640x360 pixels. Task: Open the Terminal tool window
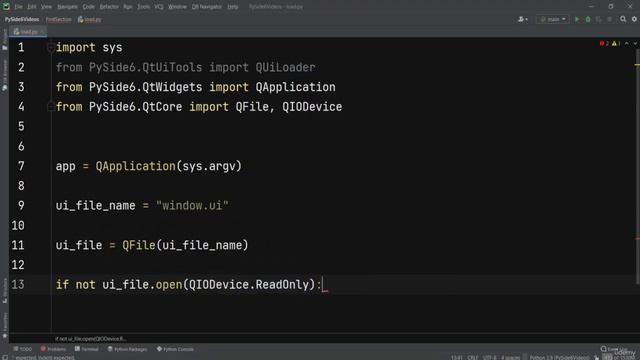87,349
